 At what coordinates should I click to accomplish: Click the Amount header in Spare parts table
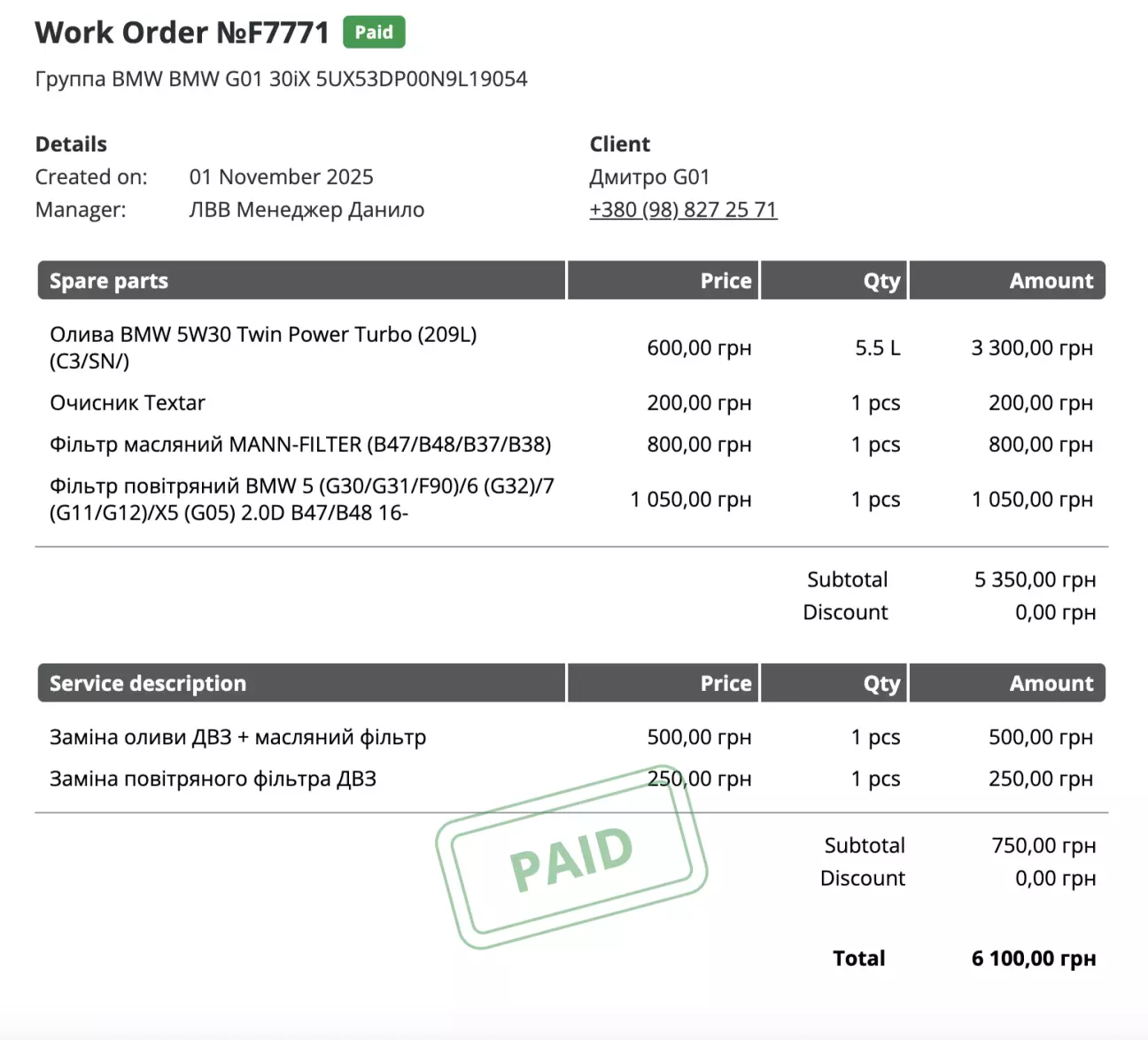pyautogui.click(x=1051, y=281)
